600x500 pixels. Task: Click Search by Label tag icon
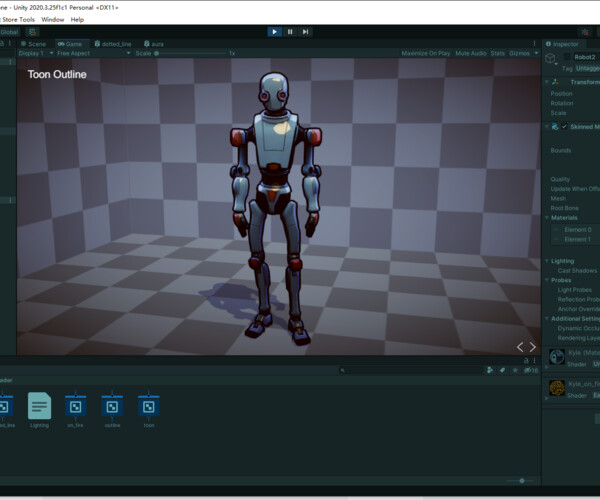[502, 370]
